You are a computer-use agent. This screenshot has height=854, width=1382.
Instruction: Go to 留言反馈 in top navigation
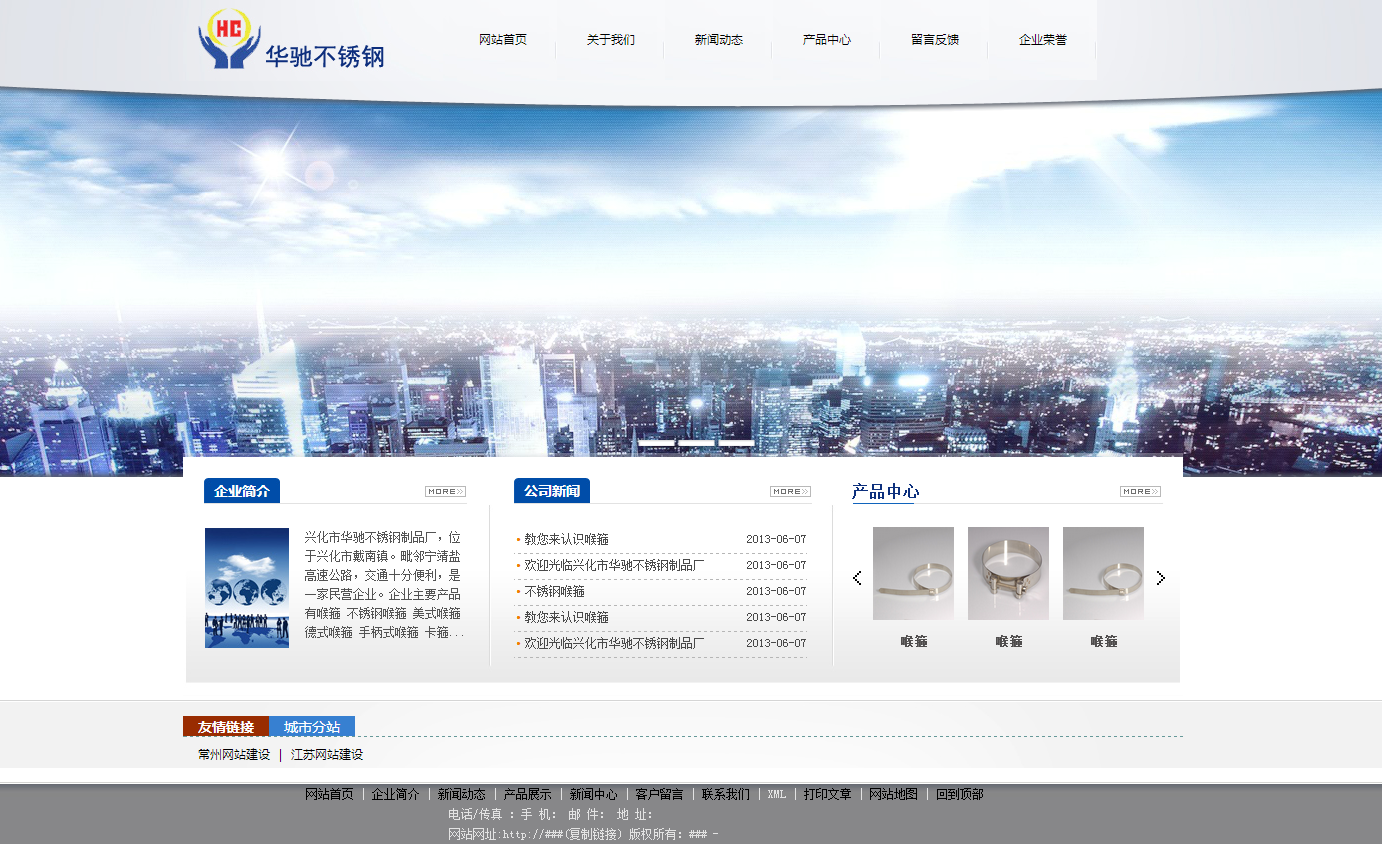934,40
